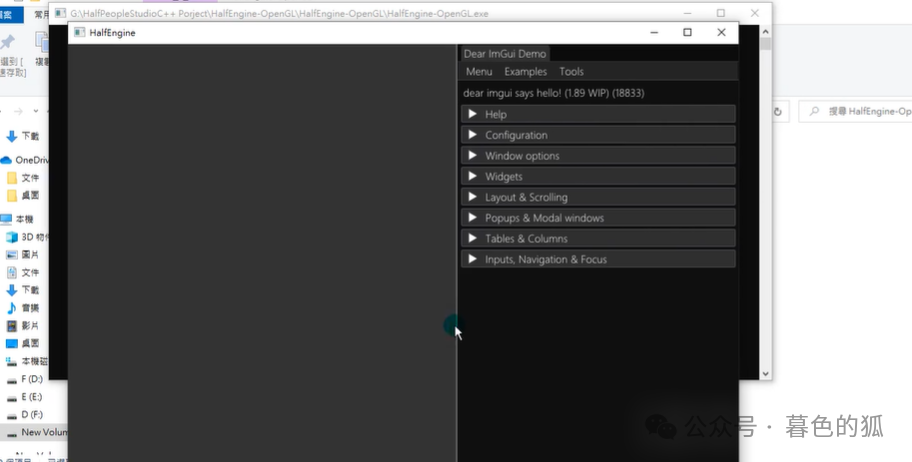The image size is (912, 462).
Task: Click the OneDrive cloud icon in sidebar
Action: 6,160
